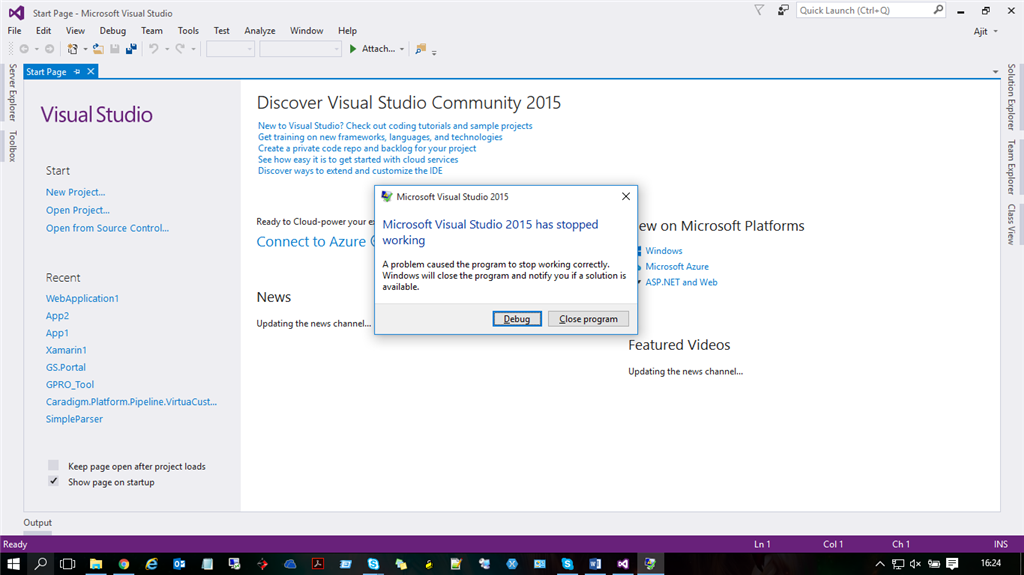Open File Explorer from the taskbar
The image size is (1024, 575).
(96, 564)
